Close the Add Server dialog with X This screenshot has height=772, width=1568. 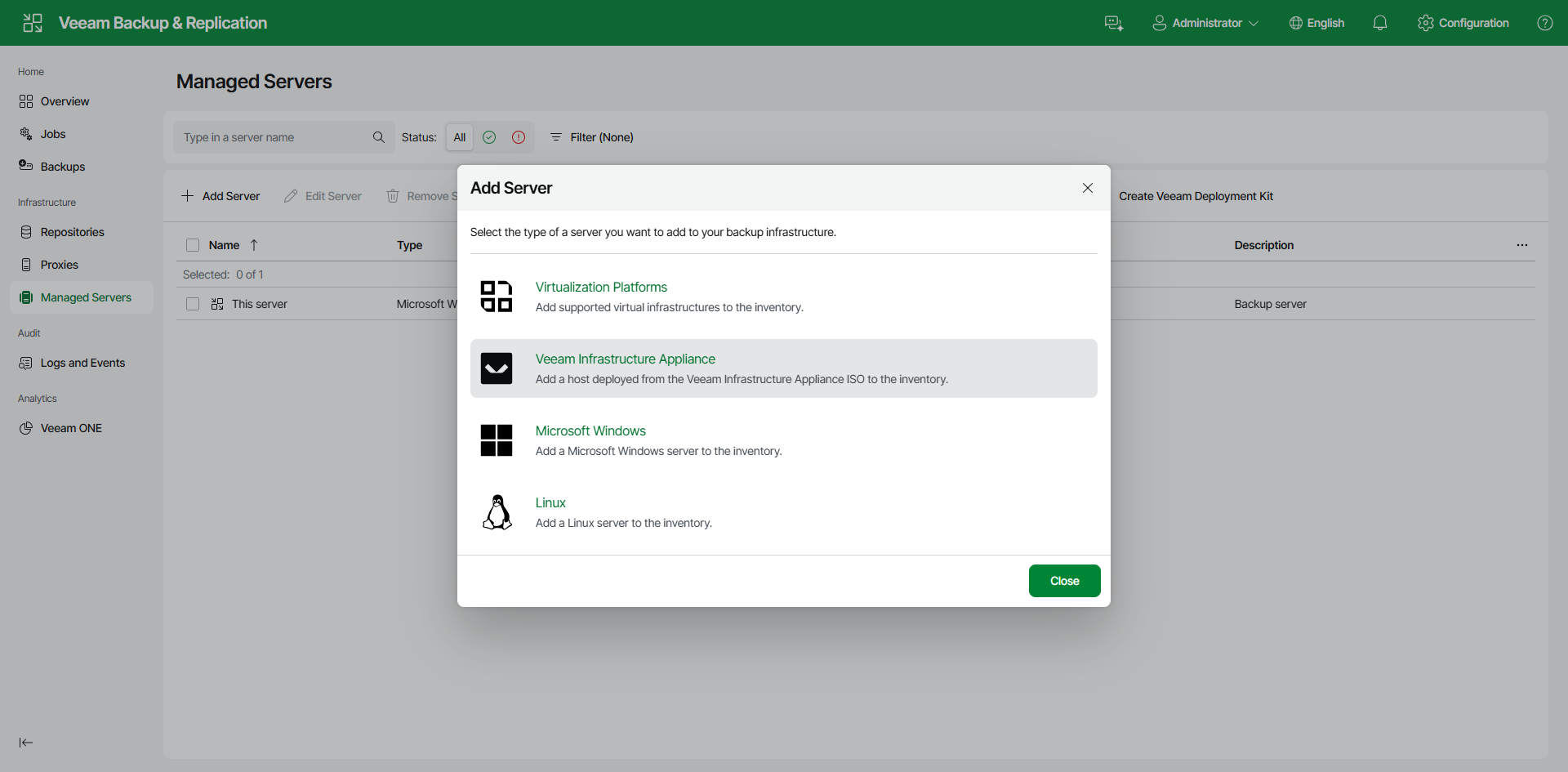[x=1088, y=188]
